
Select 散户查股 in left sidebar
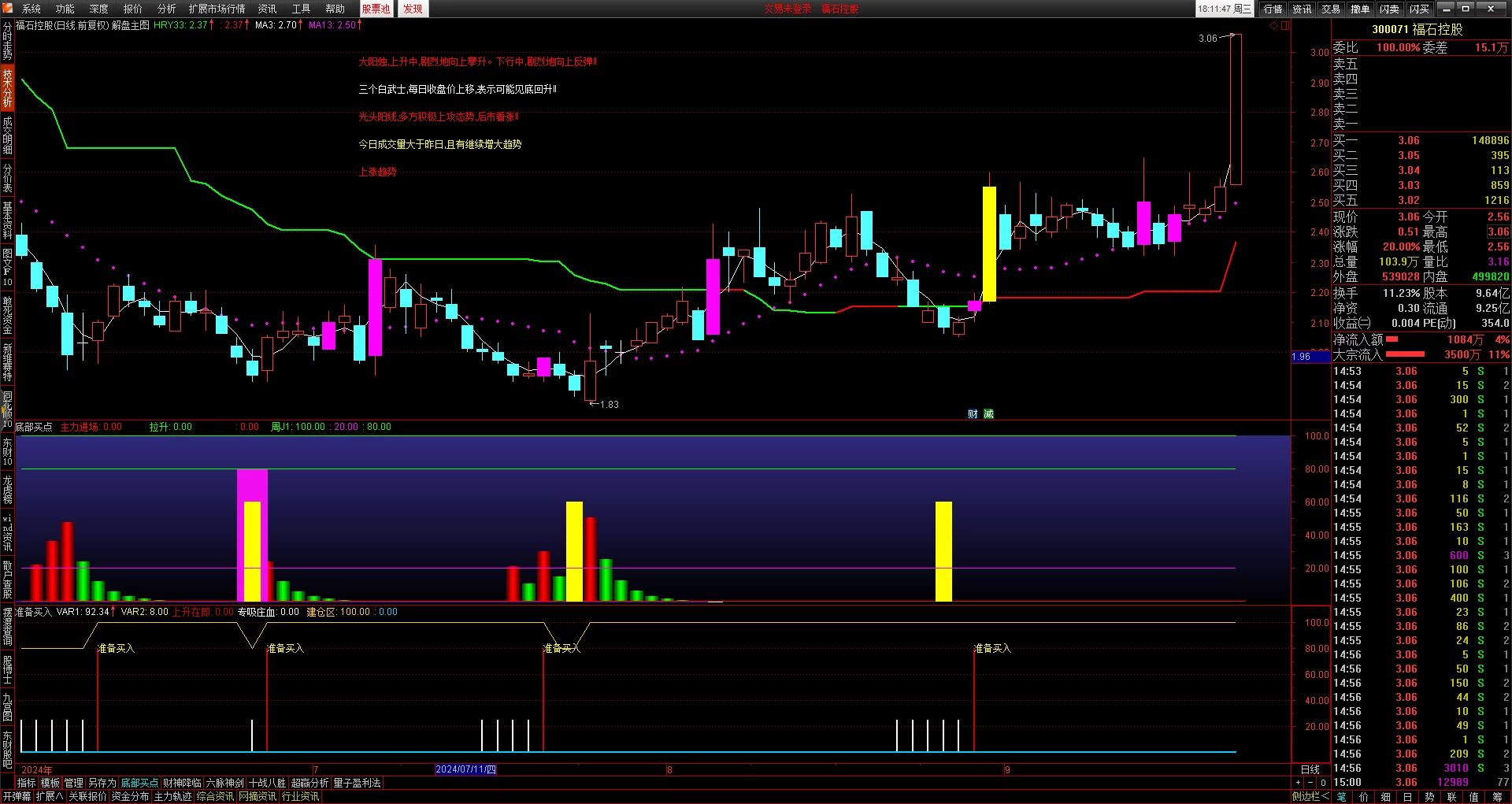click(x=7, y=580)
